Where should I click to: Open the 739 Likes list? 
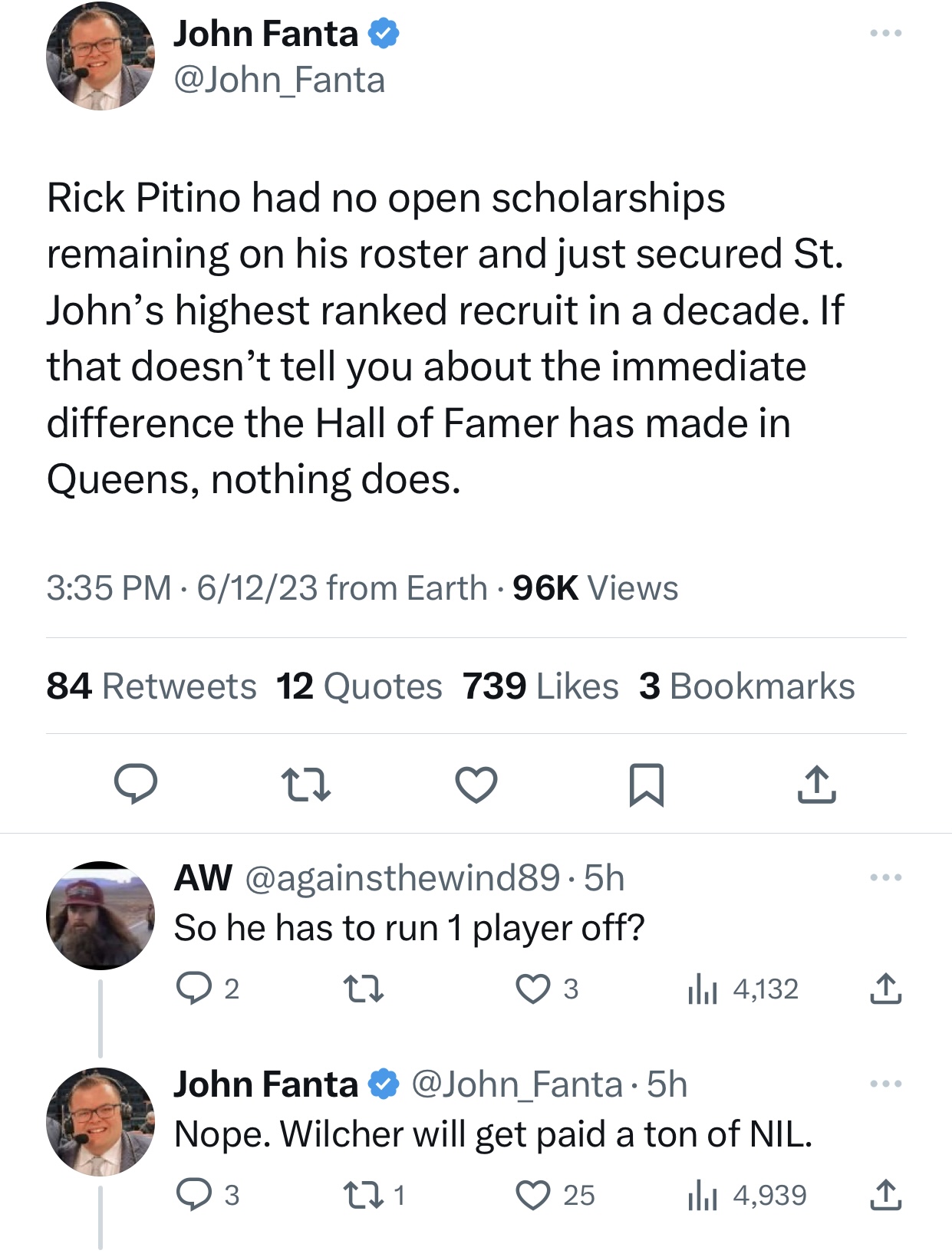point(540,686)
